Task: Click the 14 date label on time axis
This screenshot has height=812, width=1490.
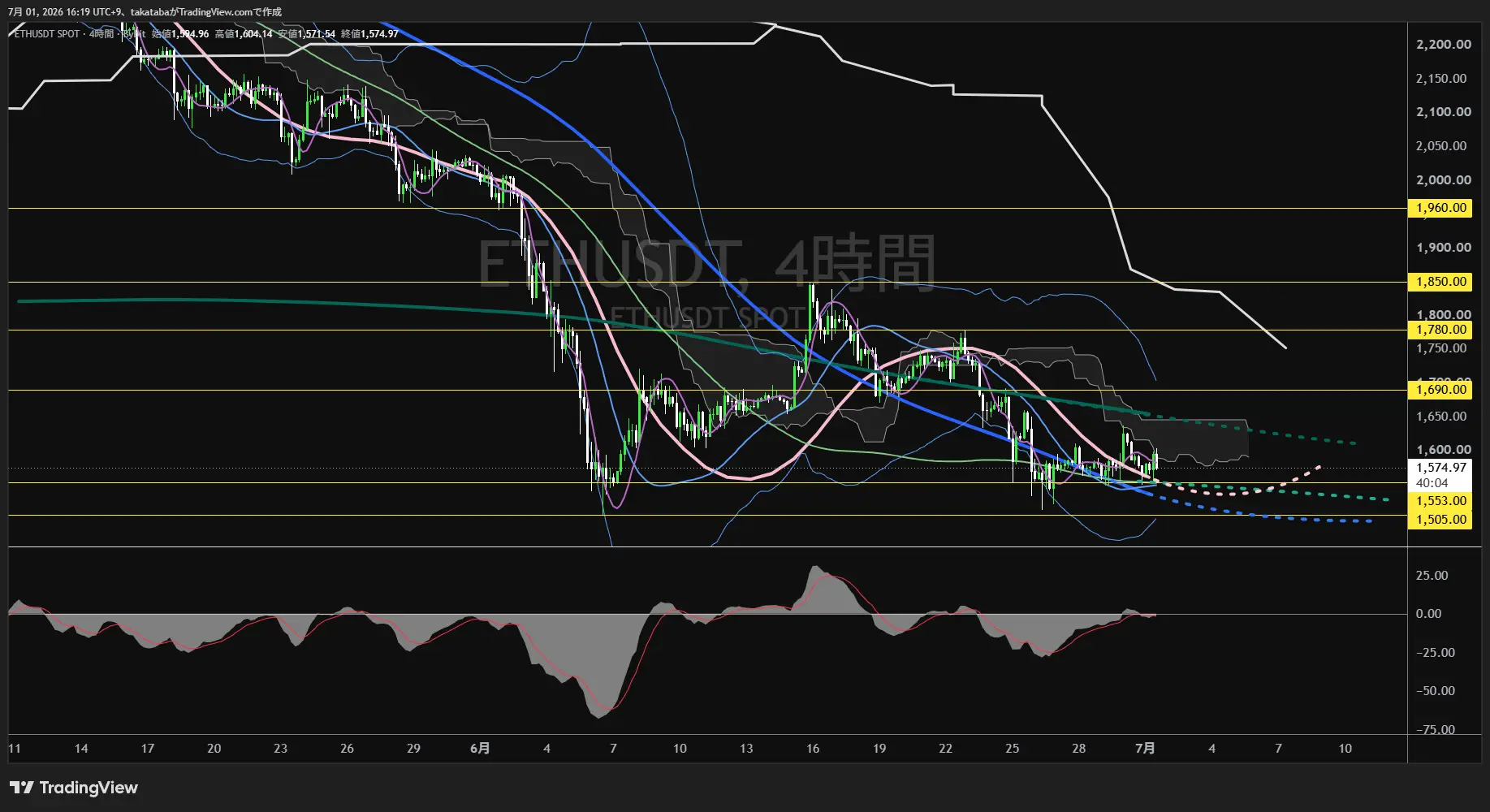Action: coord(81,749)
